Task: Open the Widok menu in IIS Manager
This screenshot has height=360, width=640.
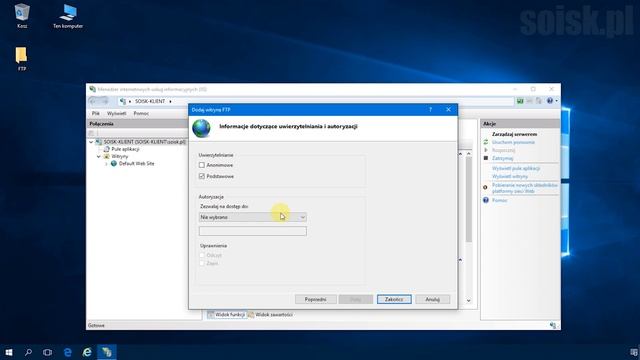Action: 116,113
